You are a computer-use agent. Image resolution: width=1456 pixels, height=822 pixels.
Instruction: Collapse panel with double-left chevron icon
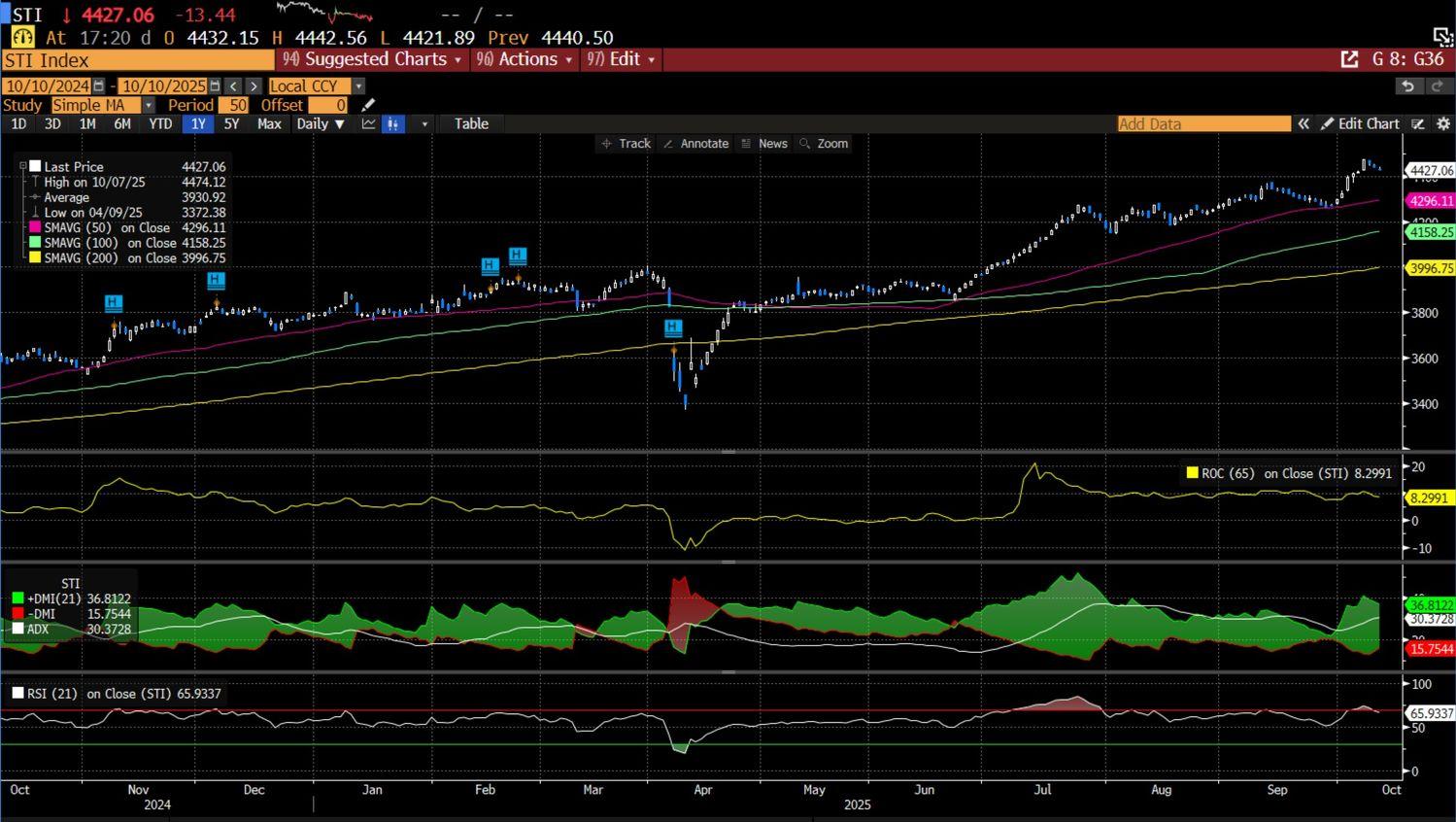[1304, 123]
